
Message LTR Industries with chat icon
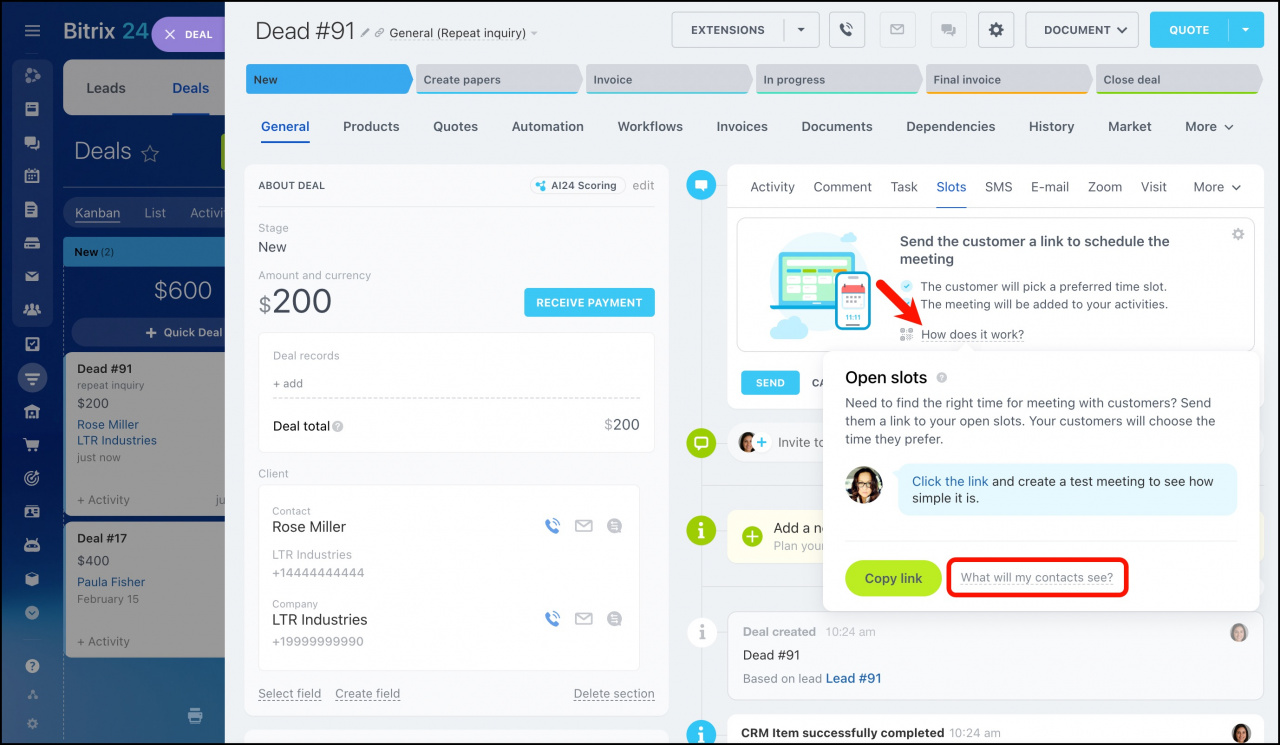coord(614,619)
